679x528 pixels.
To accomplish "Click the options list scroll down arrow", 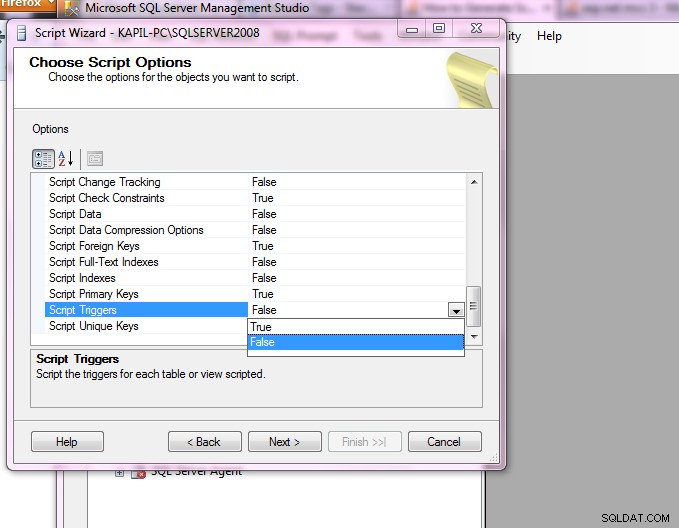I will (x=474, y=337).
